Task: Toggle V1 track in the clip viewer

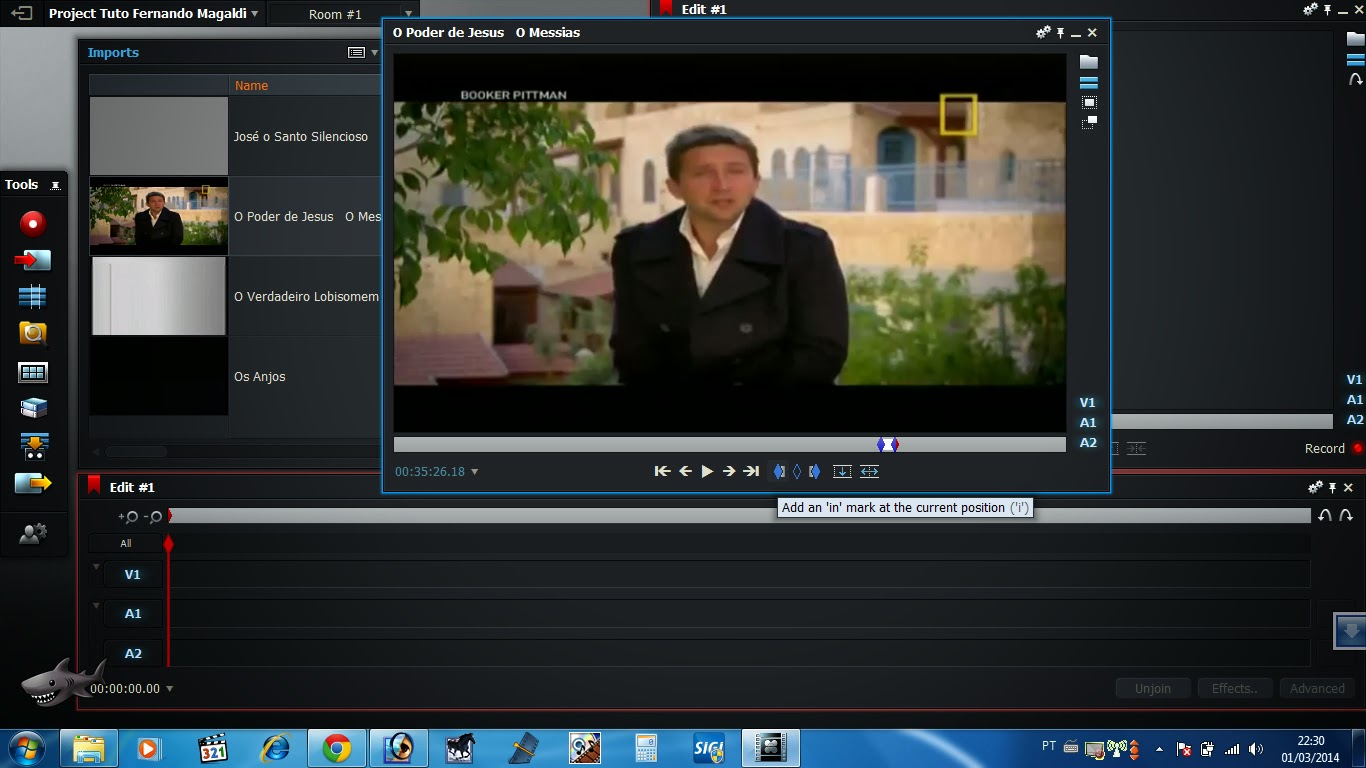Action: (x=1087, y=402)
